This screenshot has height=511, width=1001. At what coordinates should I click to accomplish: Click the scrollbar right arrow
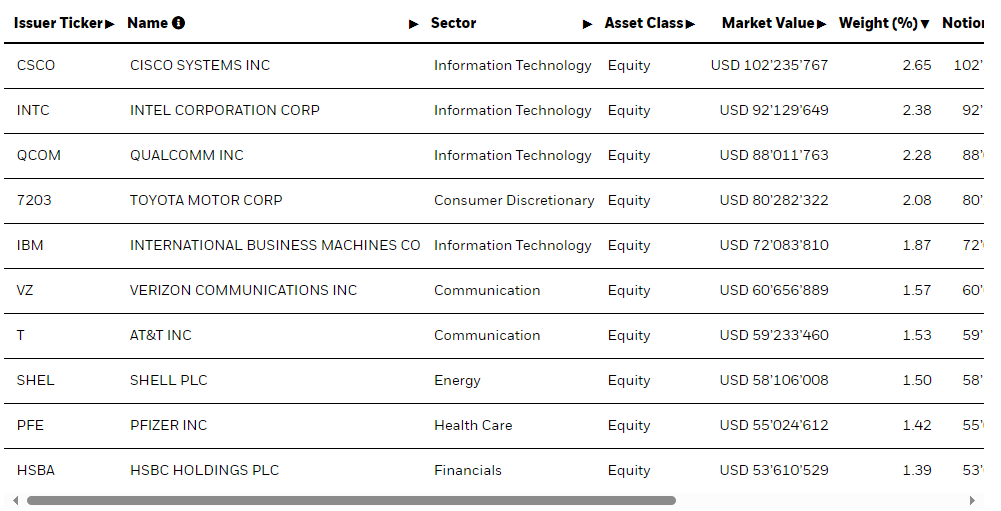click(x=972, y=501)
